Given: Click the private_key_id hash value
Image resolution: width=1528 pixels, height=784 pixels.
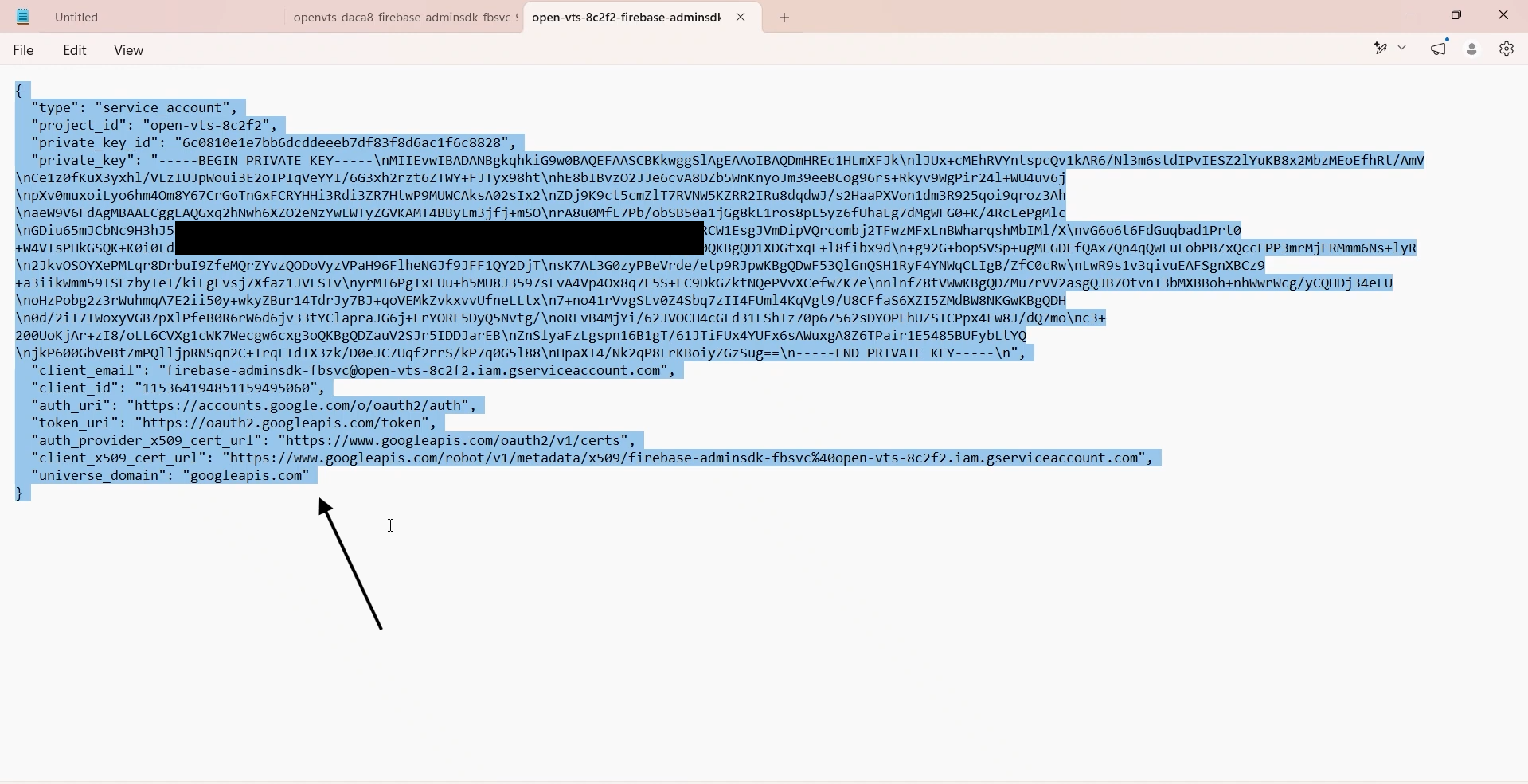Looking at the screenshot, I should coord(346,142).
